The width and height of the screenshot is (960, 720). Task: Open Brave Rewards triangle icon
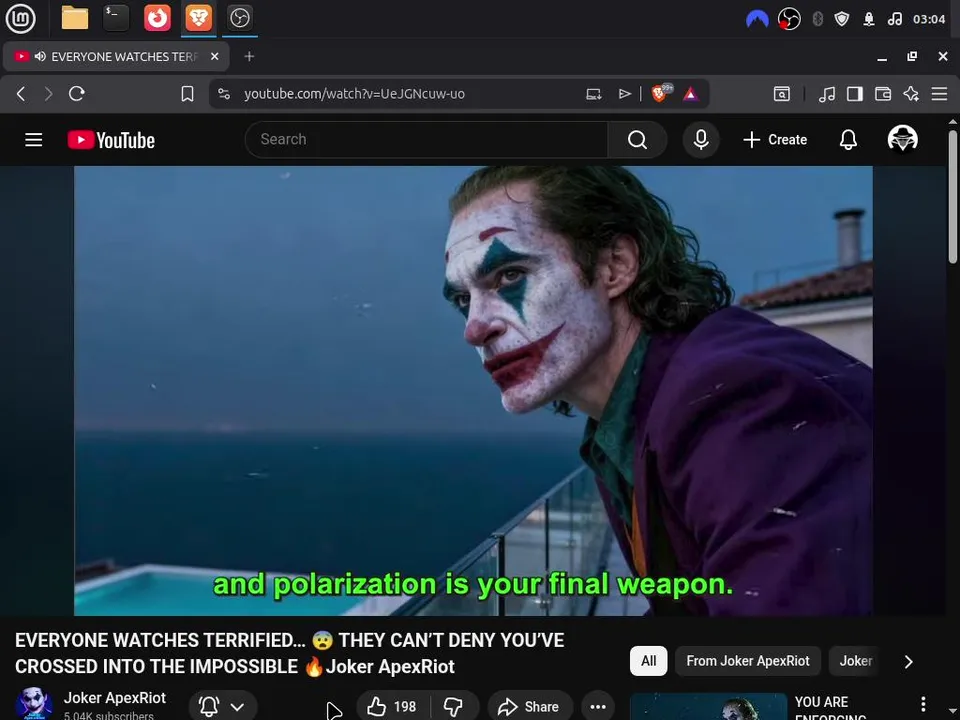tap(691, 94)
